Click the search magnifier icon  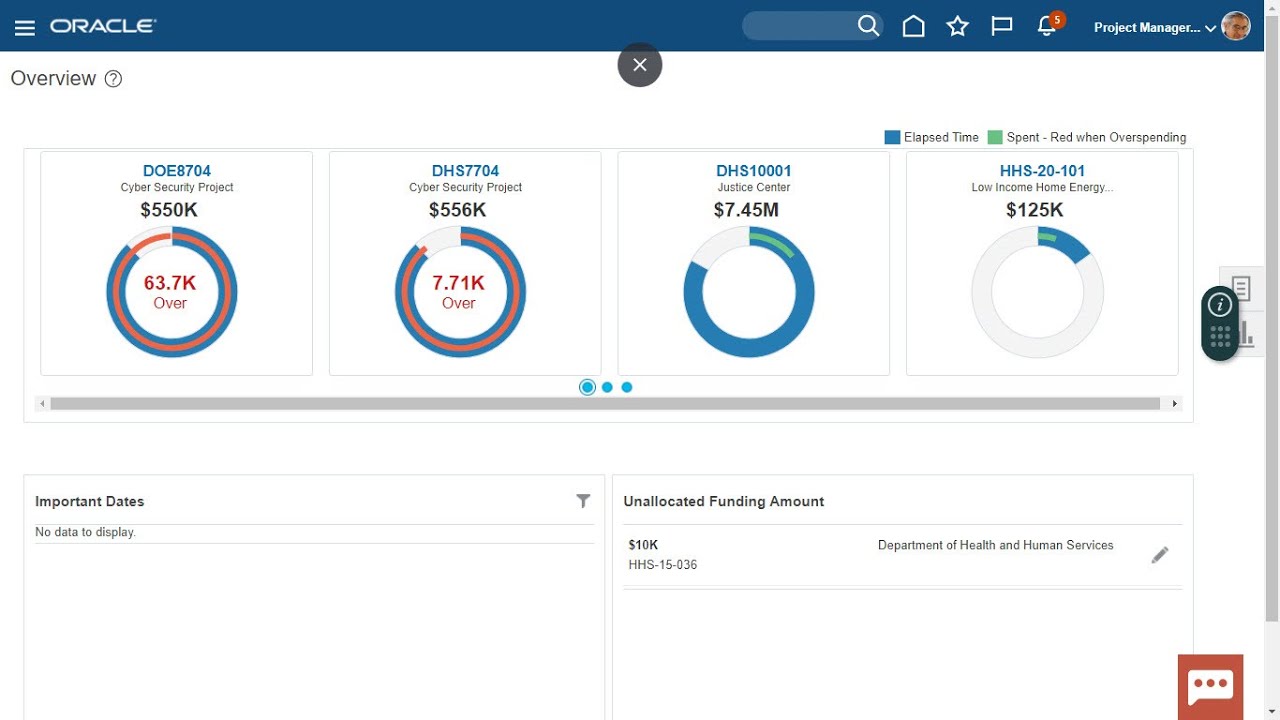tap(869, 26)
